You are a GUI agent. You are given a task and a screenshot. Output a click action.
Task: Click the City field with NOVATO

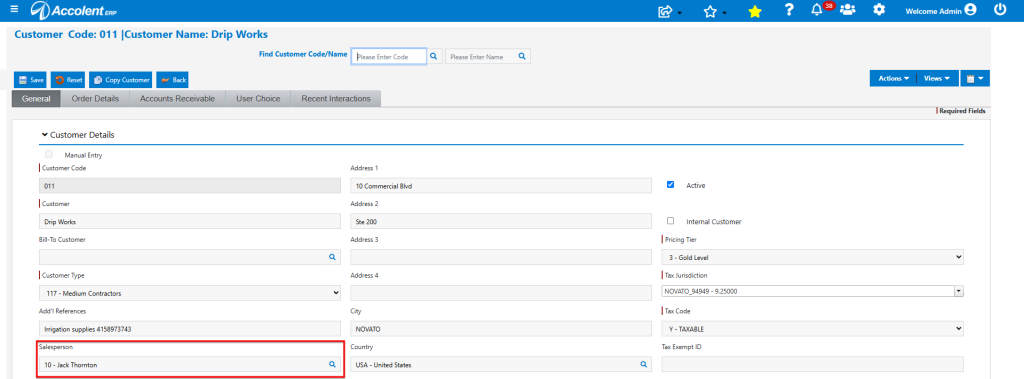click(x=501, y=329)
